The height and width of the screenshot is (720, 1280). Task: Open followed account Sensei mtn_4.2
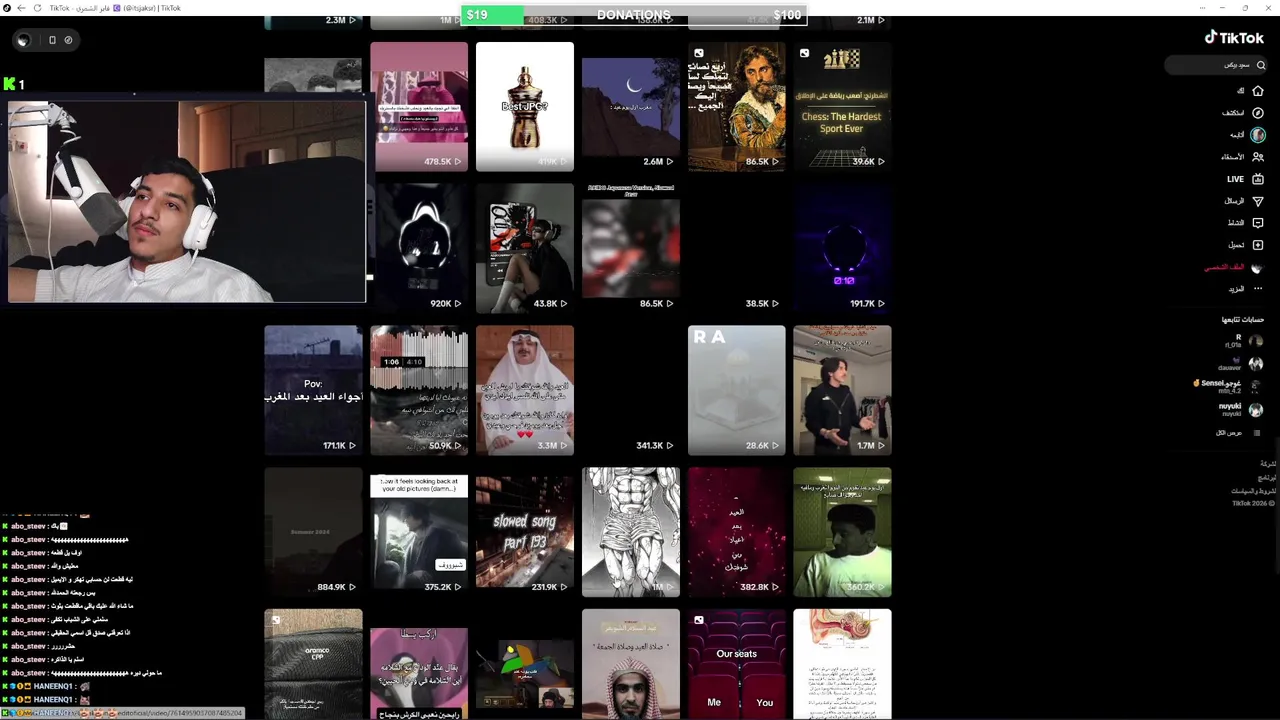tap(1228, 386)
